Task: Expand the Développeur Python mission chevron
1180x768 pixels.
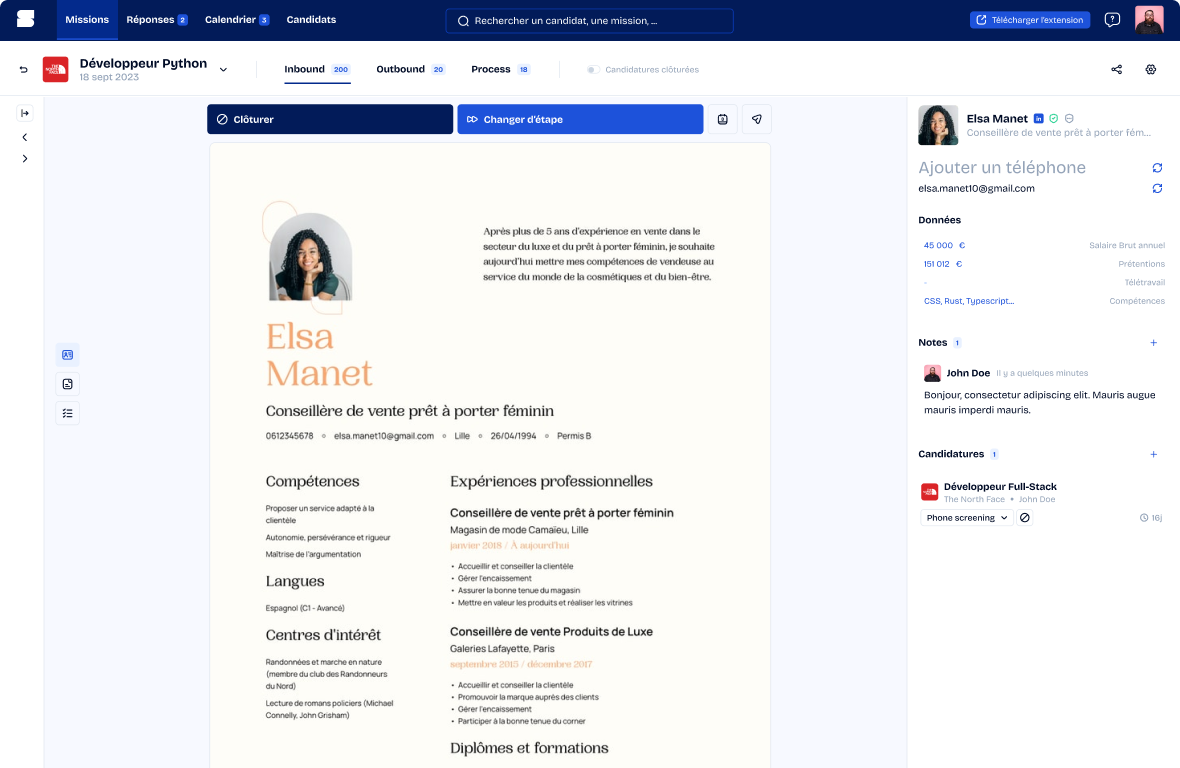Action: point(223,70)
